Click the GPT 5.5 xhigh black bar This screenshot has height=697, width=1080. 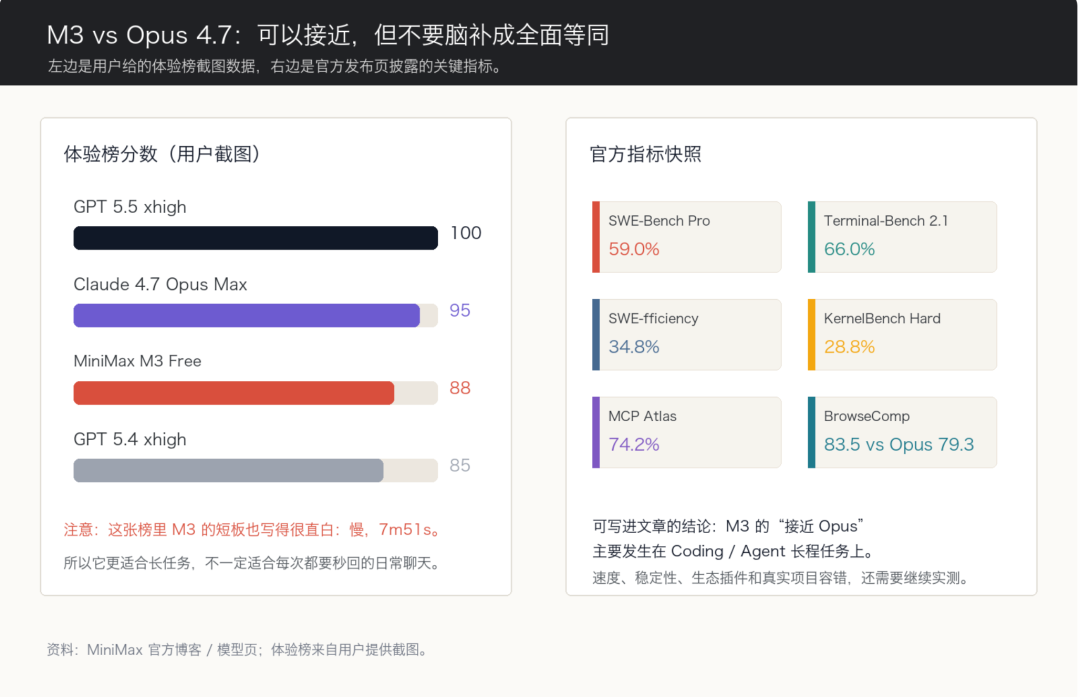coord(256,238)
